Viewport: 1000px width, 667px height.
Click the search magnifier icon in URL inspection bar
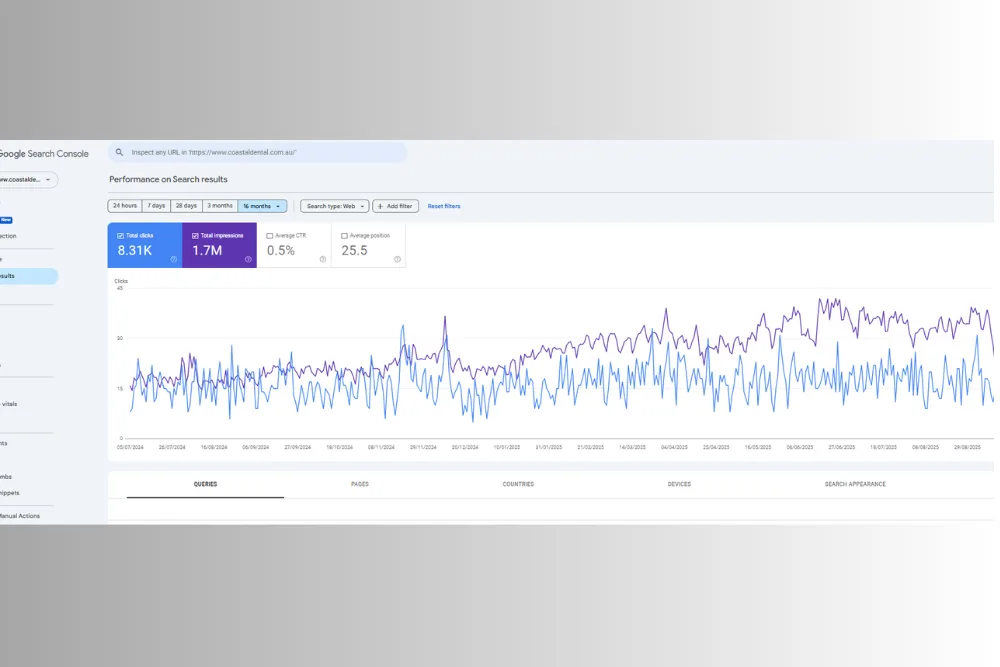click(119, 153)
